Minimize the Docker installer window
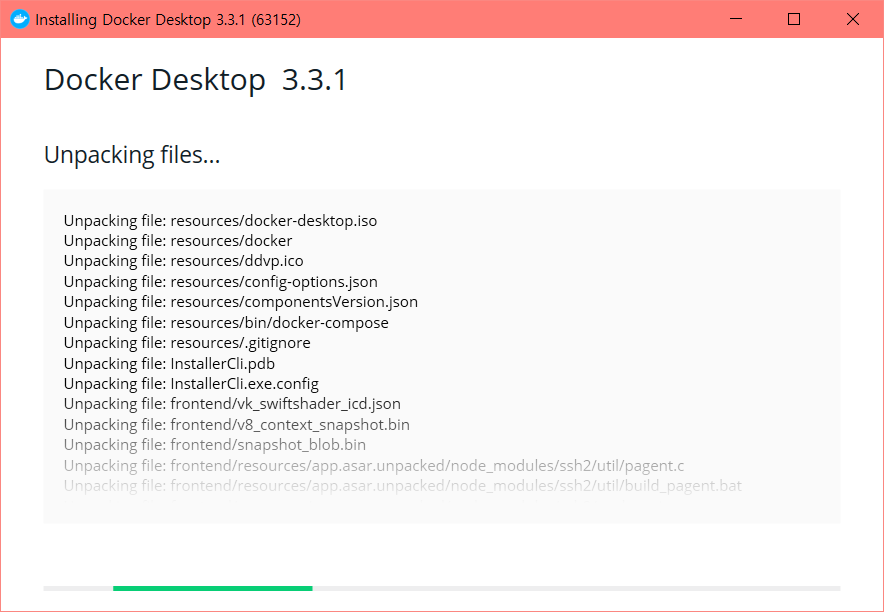The image size is (884, 612). click(x=735, y=19)
